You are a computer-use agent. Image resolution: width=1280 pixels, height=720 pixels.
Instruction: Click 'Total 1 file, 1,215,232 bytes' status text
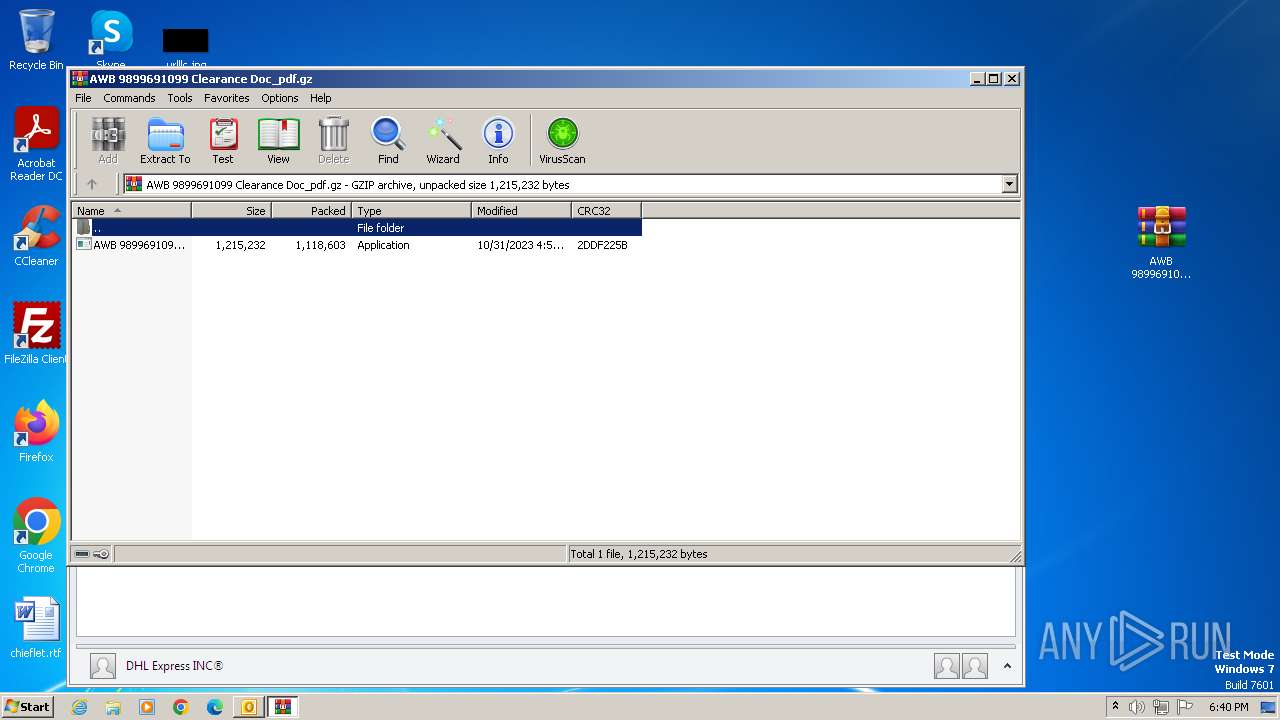pos(638,554)
